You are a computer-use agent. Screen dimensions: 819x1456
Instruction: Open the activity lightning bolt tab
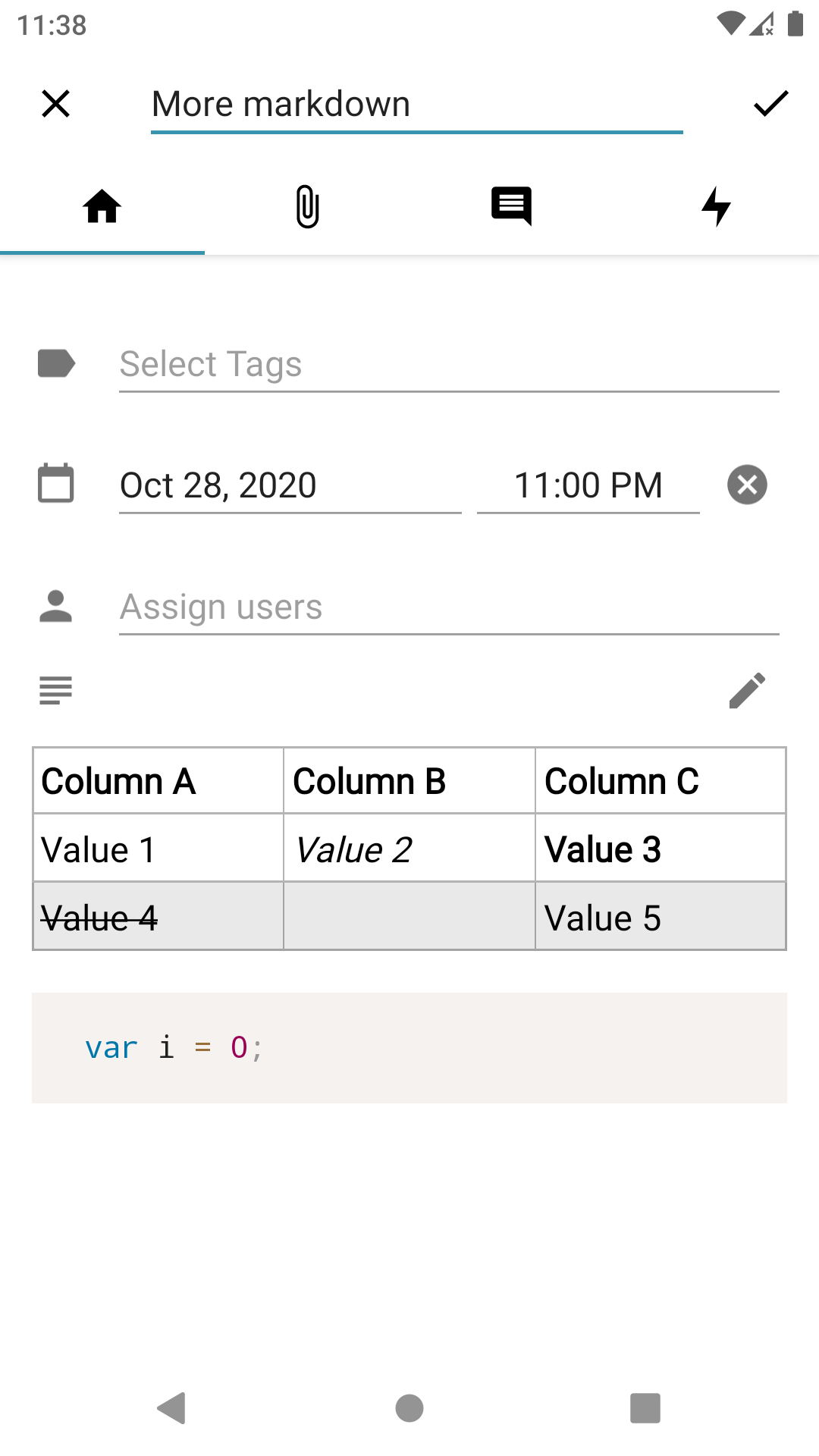pos(717,206)
